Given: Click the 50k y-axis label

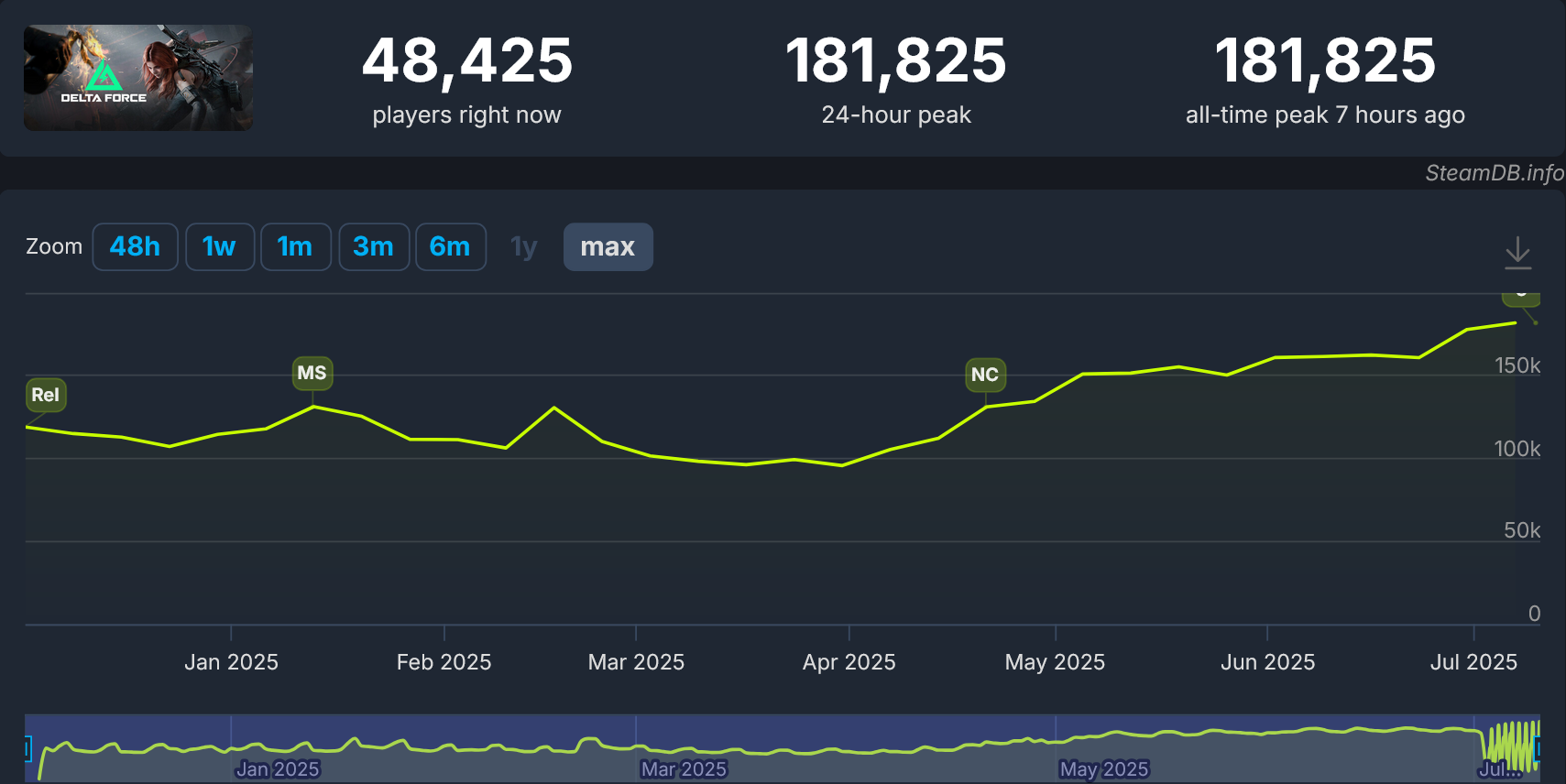Looking at the screenshot, I should 1522,530.
